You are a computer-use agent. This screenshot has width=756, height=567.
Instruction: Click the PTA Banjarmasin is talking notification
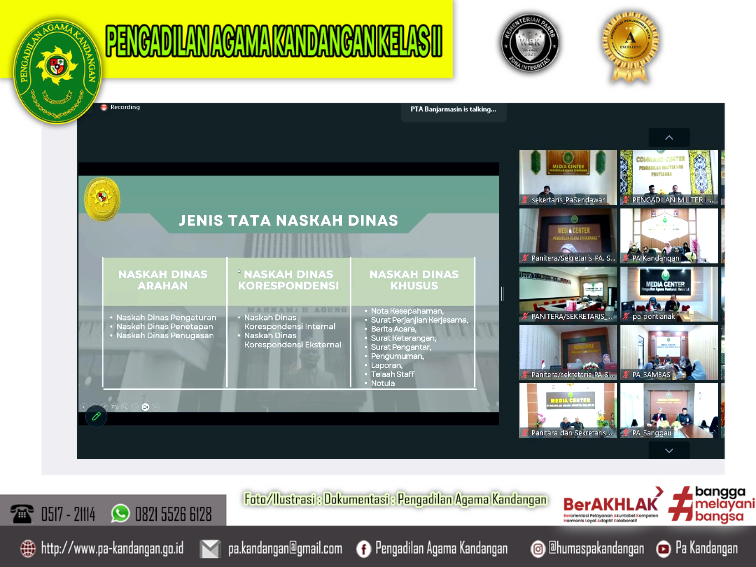click(453, 110)
